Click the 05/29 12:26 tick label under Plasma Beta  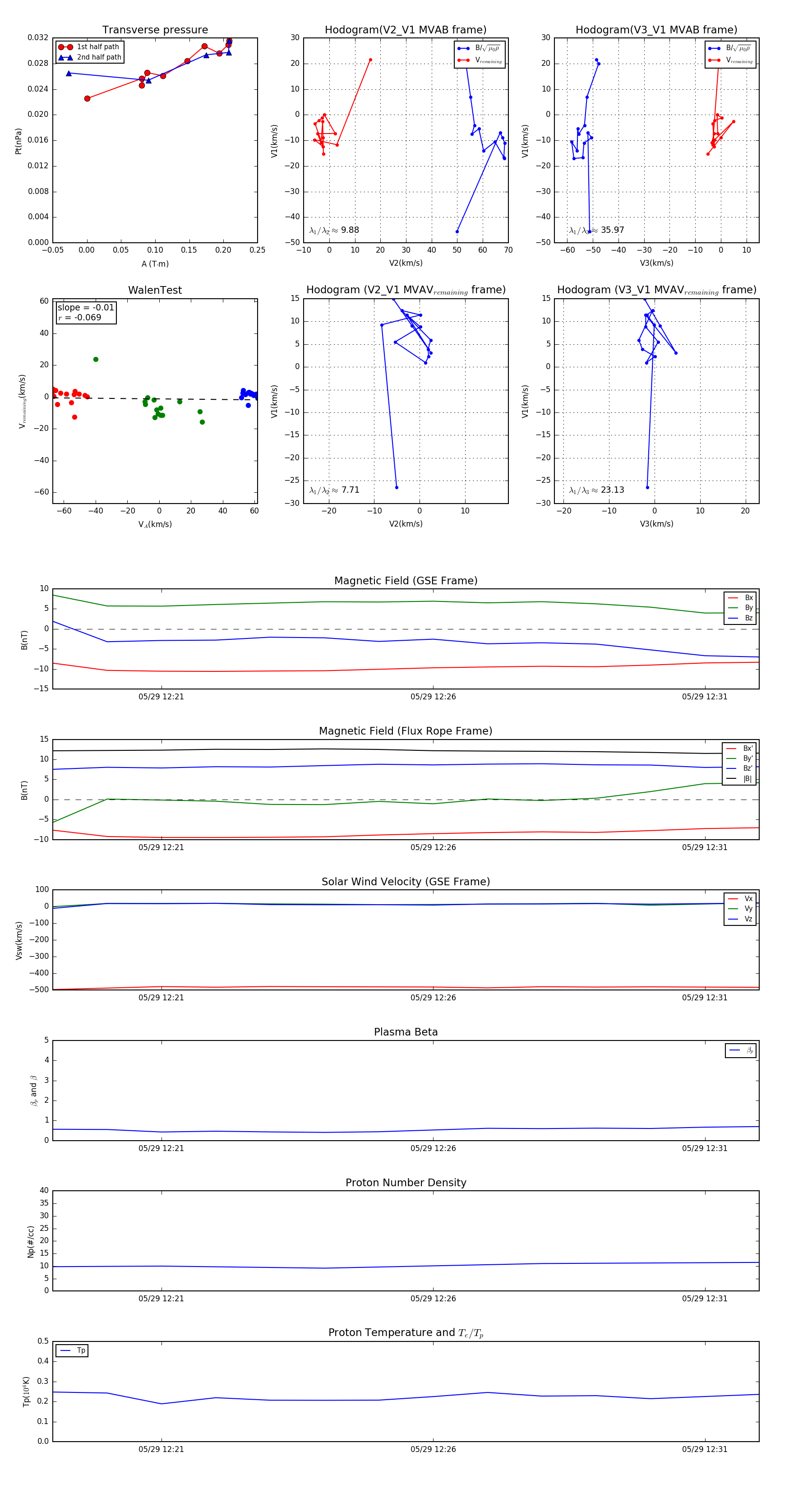click(x=433, y=1148)
